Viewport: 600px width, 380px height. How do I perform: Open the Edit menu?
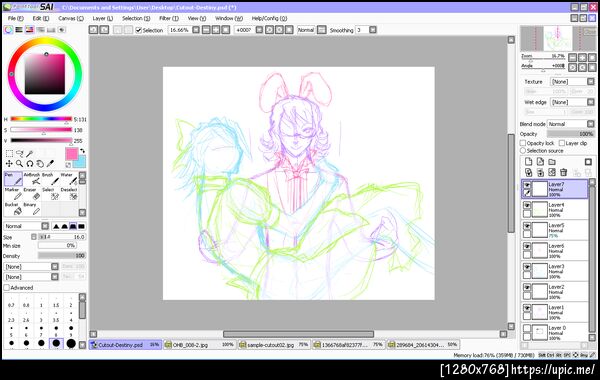tap(41, 18)
